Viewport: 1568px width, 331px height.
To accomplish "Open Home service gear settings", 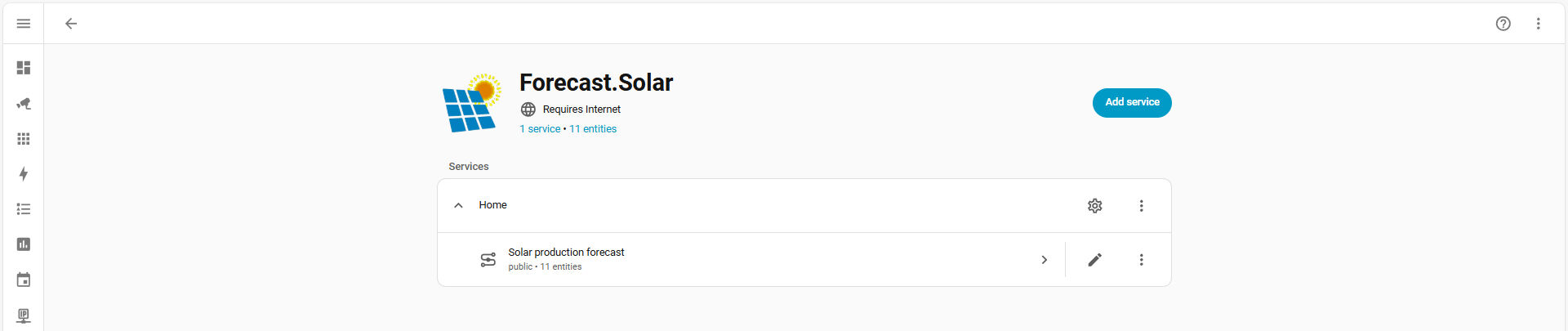I will 1094,206.
